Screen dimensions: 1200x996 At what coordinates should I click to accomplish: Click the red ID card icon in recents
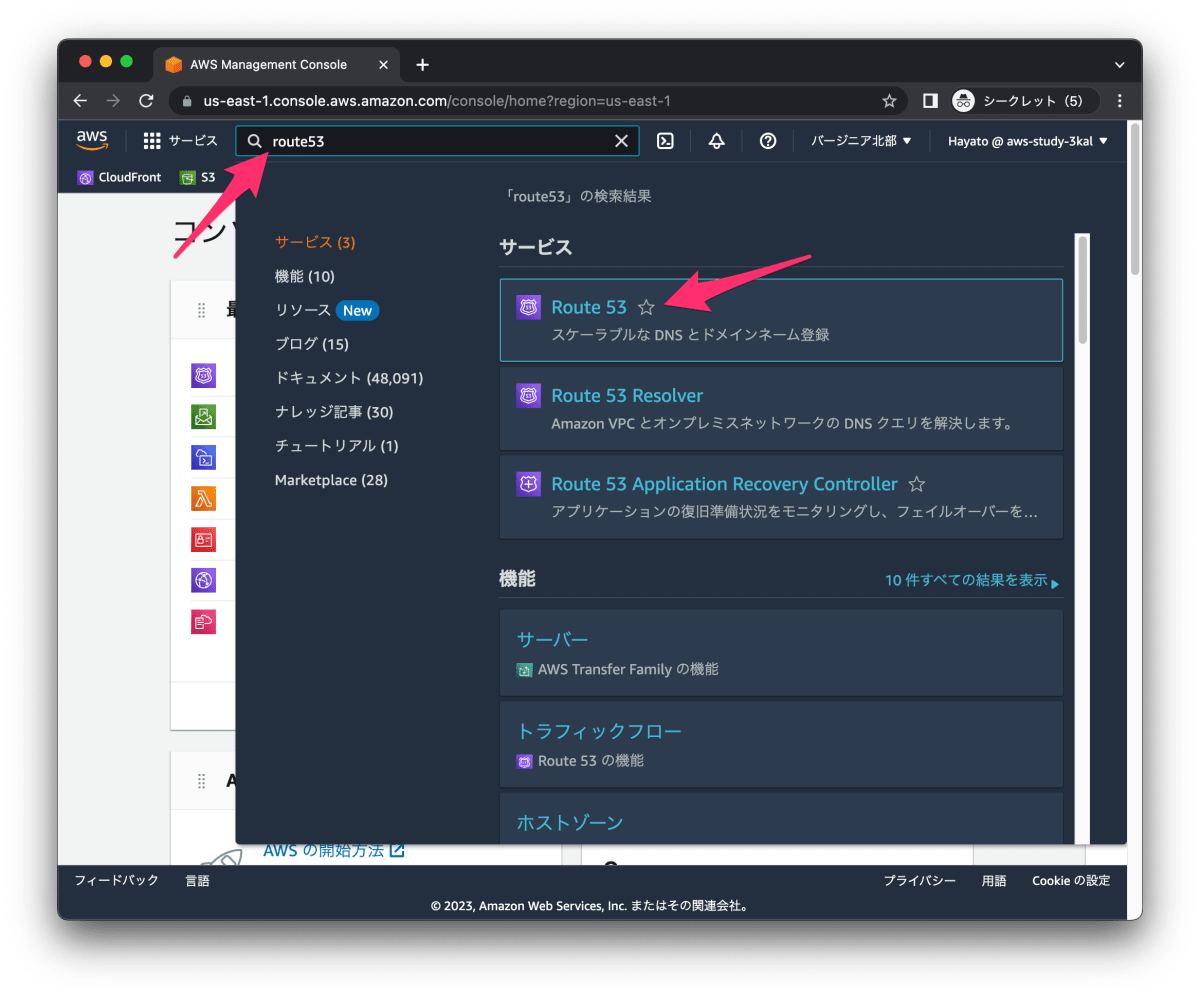pos(204,539)
